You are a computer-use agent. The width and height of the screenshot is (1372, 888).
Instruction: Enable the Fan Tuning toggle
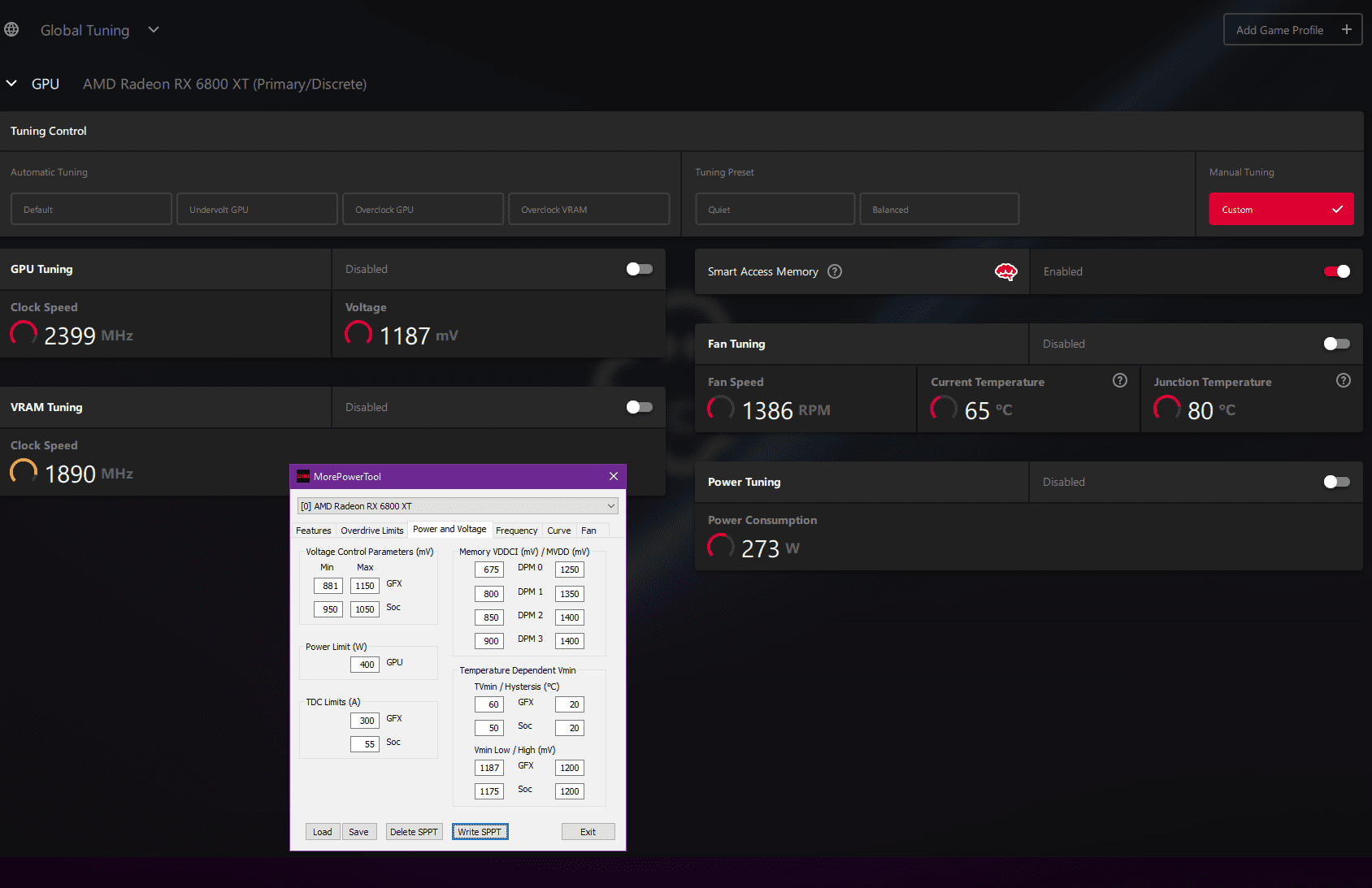(1337, 344)
